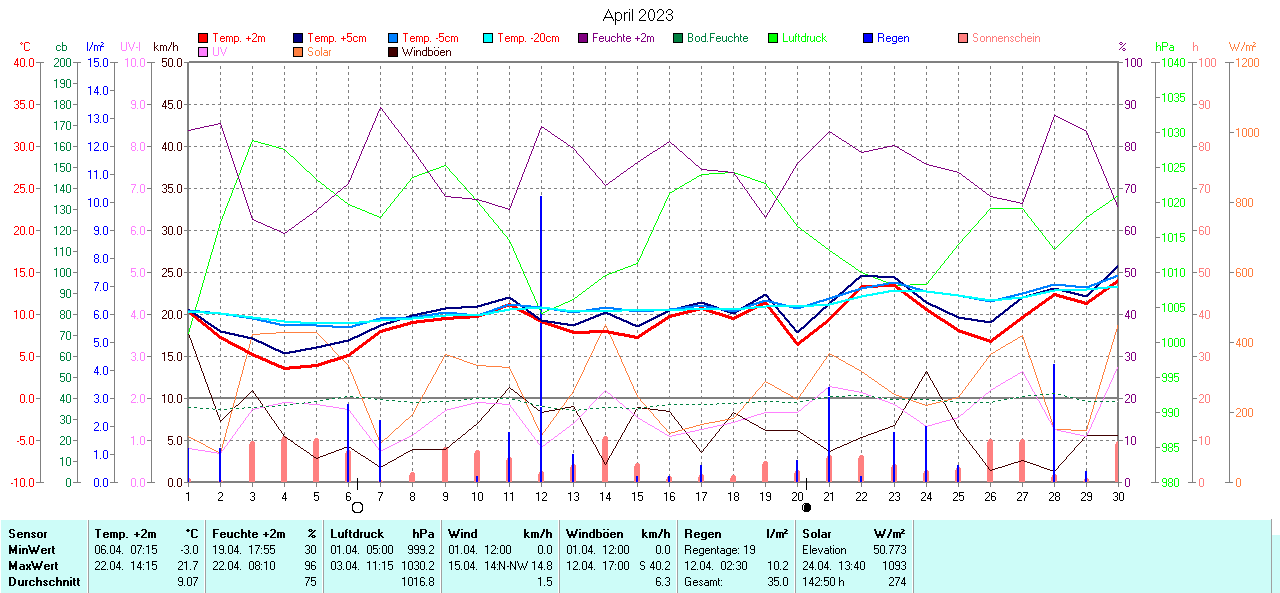Click the new moon symbol below day 20

(806, 508)
